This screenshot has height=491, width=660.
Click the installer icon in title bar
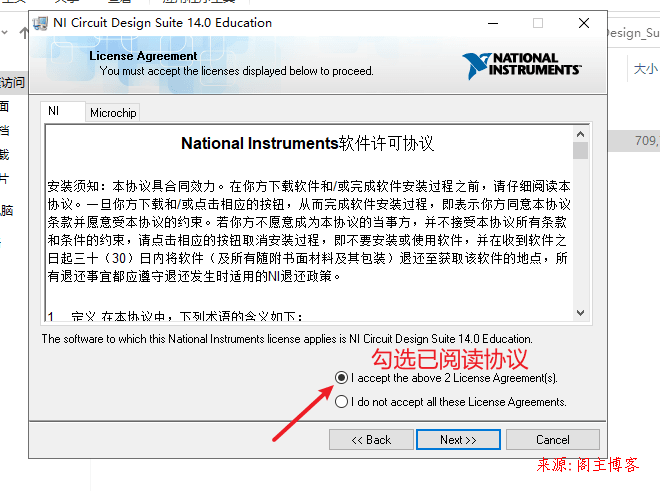pos(40,23)
